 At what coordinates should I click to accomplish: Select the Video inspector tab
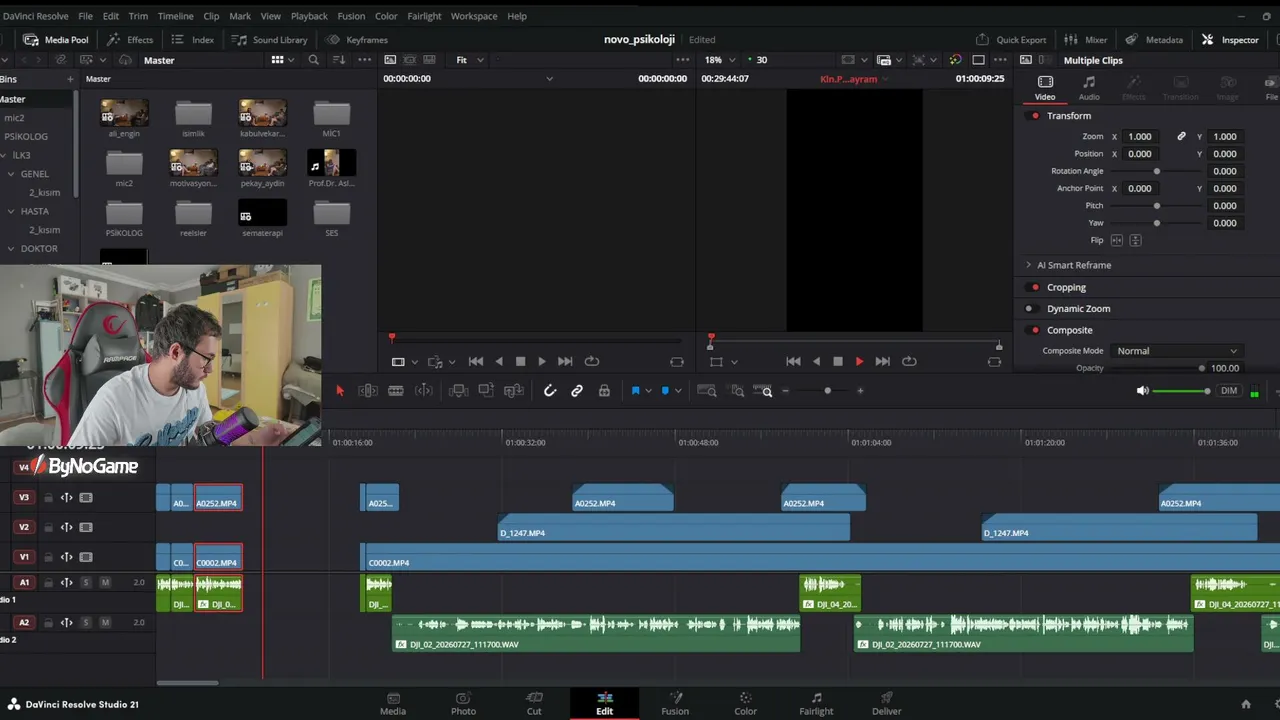click(x=1045, y=88)
